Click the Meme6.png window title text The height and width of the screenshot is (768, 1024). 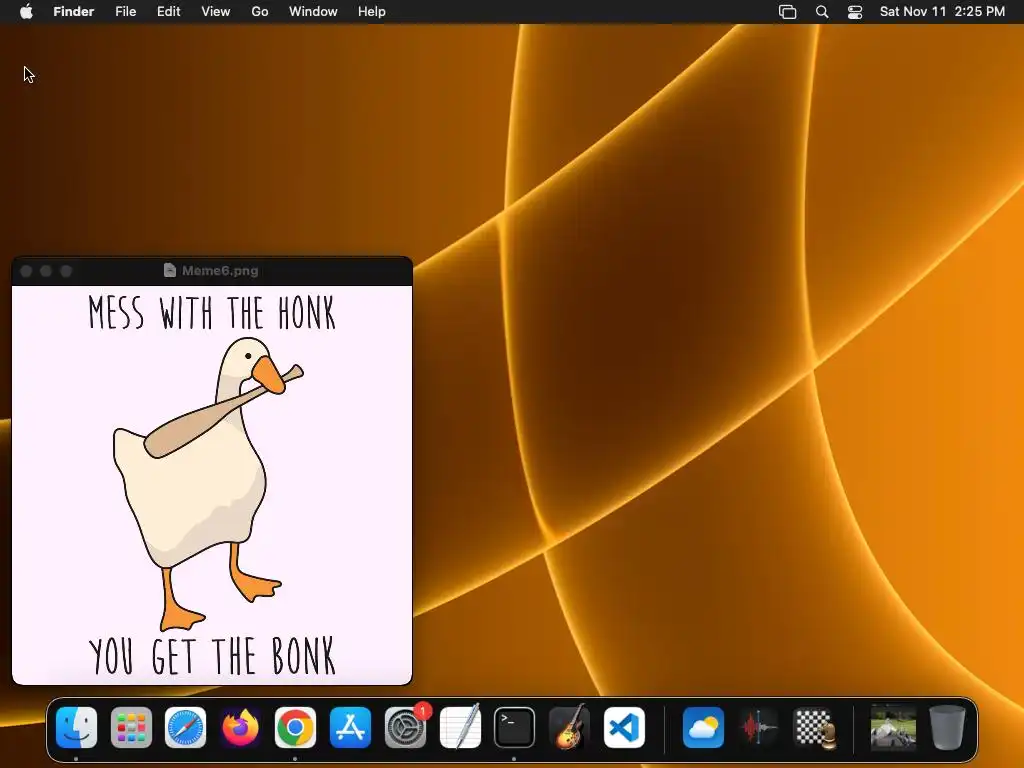(x=220, y=270)
